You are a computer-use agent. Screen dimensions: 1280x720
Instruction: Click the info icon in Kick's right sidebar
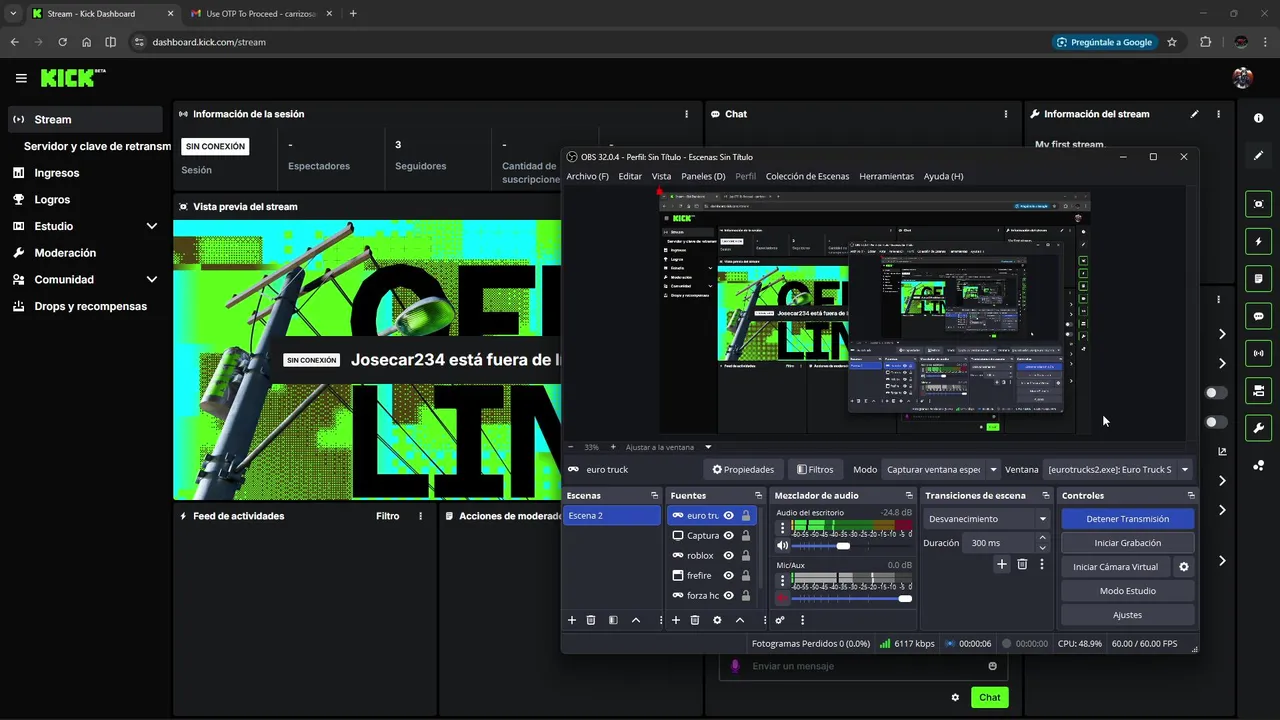pyautogui.click(x=1258, y=118)
